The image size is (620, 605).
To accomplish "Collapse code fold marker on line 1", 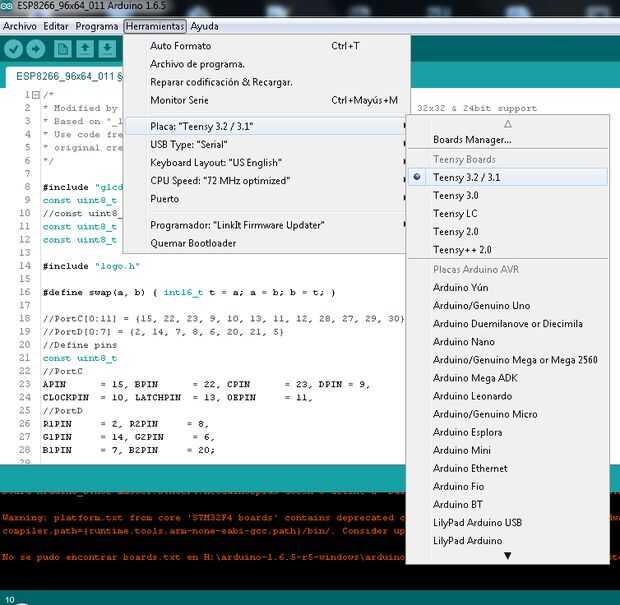I will click(x=36, y=95).
